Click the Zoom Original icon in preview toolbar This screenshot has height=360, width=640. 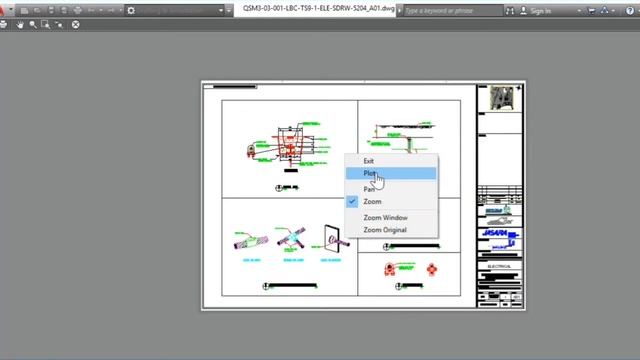pyautogui.click(x=59, y=24)
